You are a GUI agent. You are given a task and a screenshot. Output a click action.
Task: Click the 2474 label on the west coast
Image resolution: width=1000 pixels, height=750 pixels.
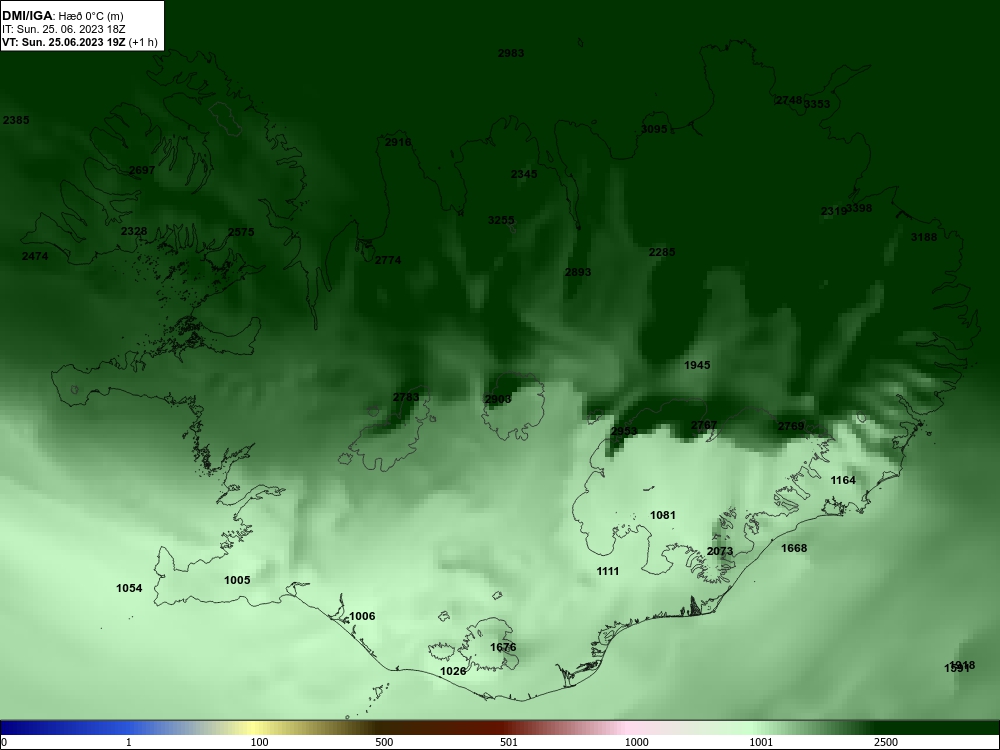click(x=34, y=256)
